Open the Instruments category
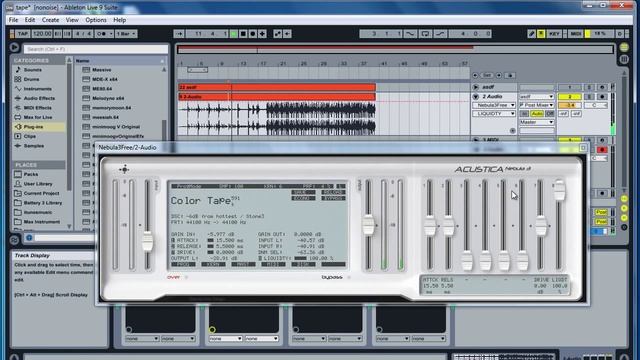The height and width of the screenshot is (360, 640). pyautogui.click(x=38, y=89)
